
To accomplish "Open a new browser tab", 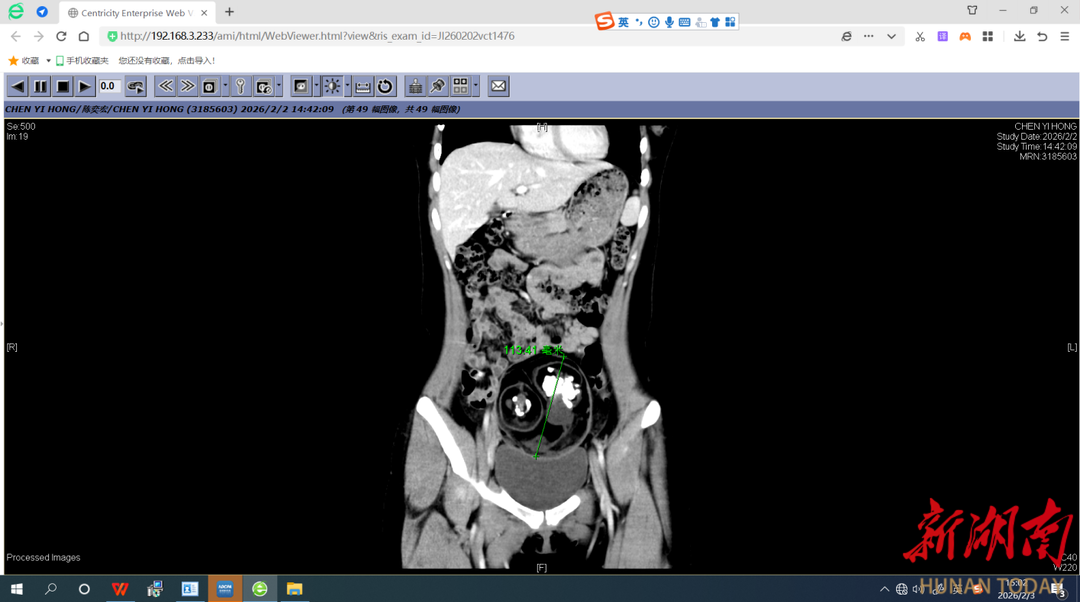I will point(229,12).
